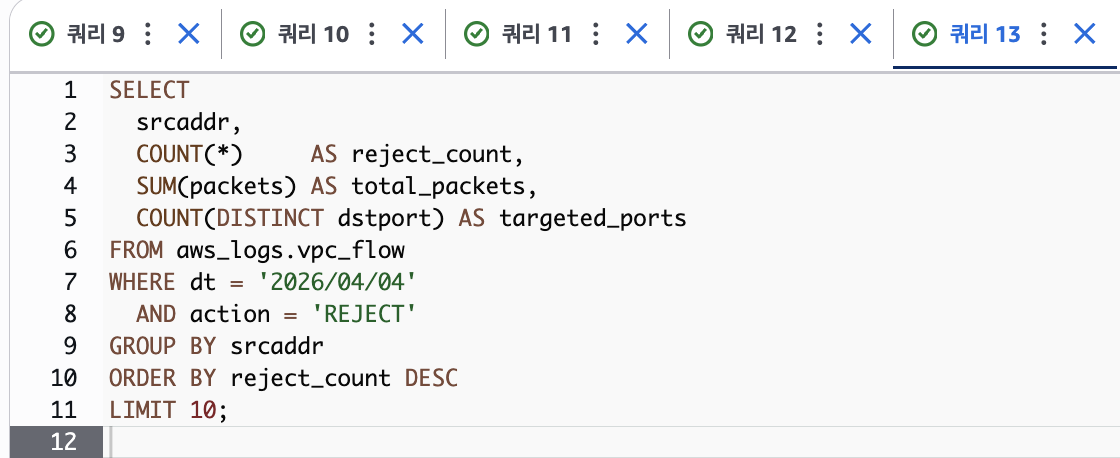Screen dimensions: 1120x458
Task: Open the 쿼리 13 three-dot options menu
Action: pos(1044,34)
